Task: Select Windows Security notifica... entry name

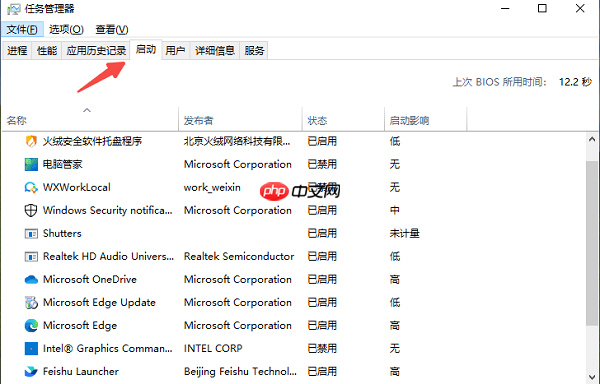Action: pyautogui.click(x=108, y=210)
